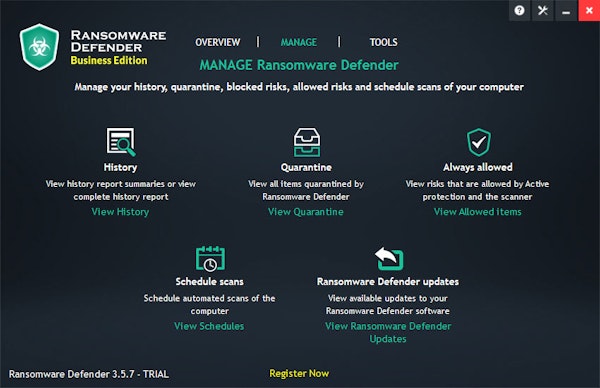Switch to the OVERVIEW tab

pyautogui.click(x=218, y=42)
